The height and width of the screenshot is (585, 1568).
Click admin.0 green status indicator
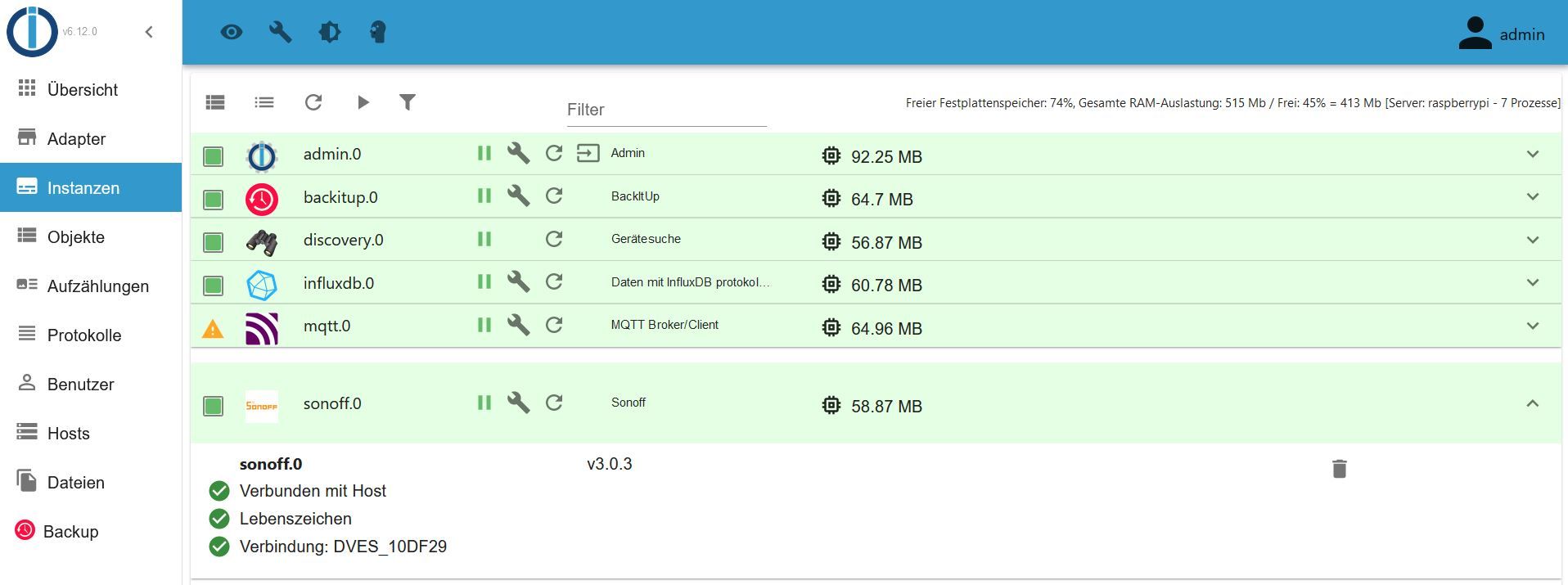coord(213,156)
